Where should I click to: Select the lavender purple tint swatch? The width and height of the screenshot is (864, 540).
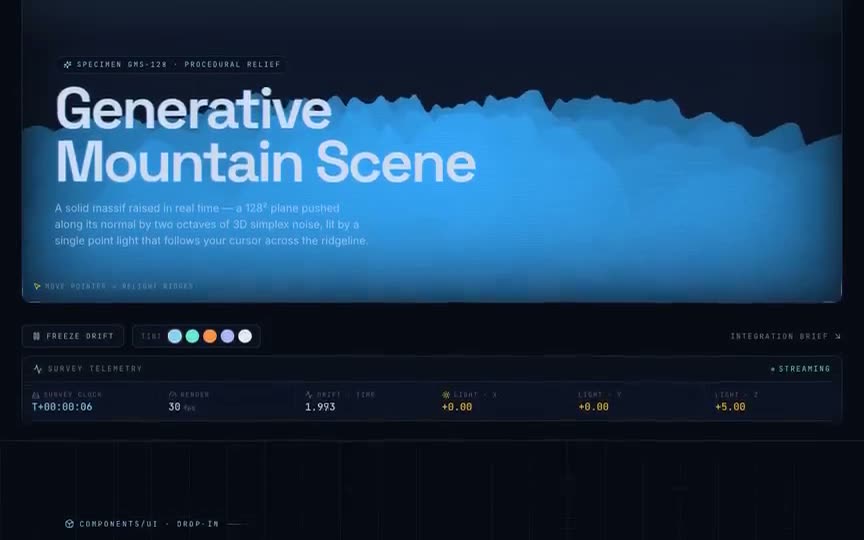click(x=228, y=336)
